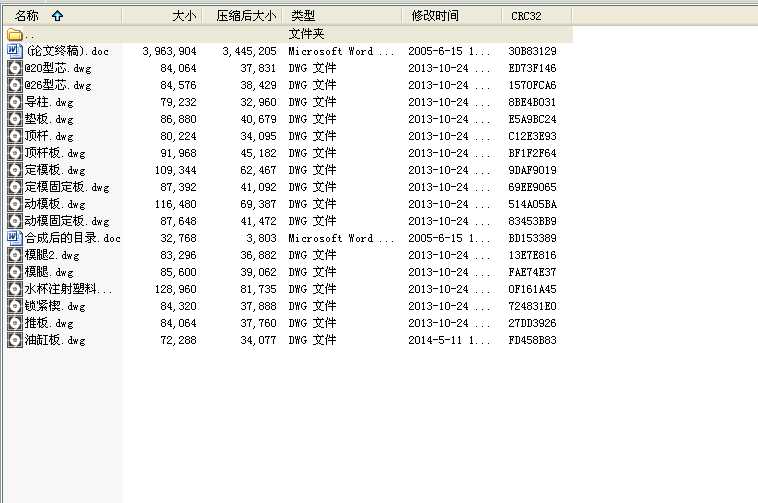Sort by the CRC32 column header
Viewport: 758px width, 503px height.
537,16
